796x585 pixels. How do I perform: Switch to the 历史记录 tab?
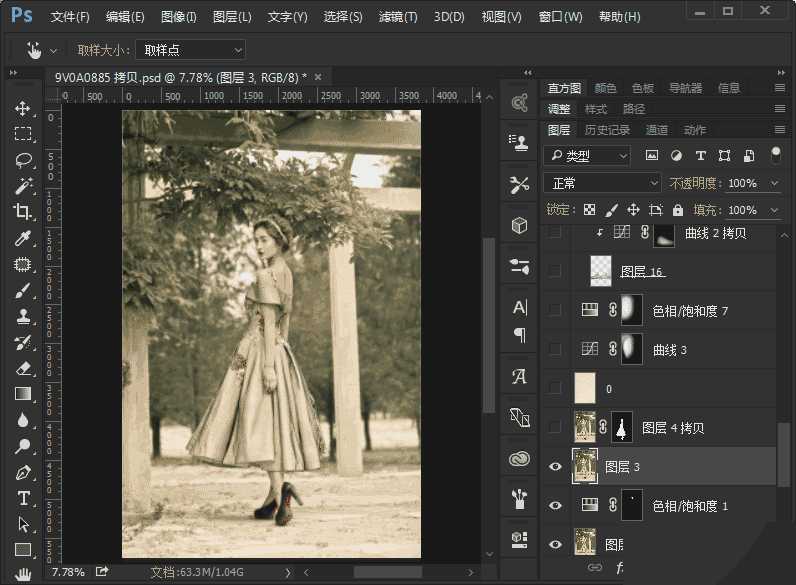pos(607,130)
